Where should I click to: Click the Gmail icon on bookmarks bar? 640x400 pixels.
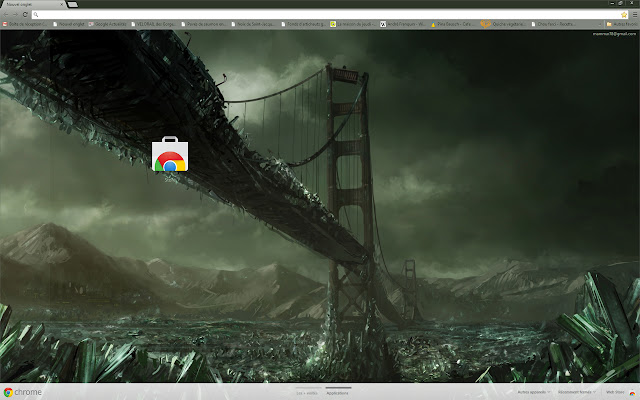click(x=5, y=24)
